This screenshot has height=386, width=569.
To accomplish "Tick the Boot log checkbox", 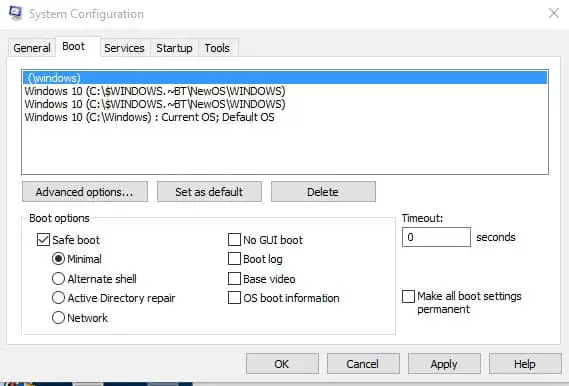I will (234, 259).
